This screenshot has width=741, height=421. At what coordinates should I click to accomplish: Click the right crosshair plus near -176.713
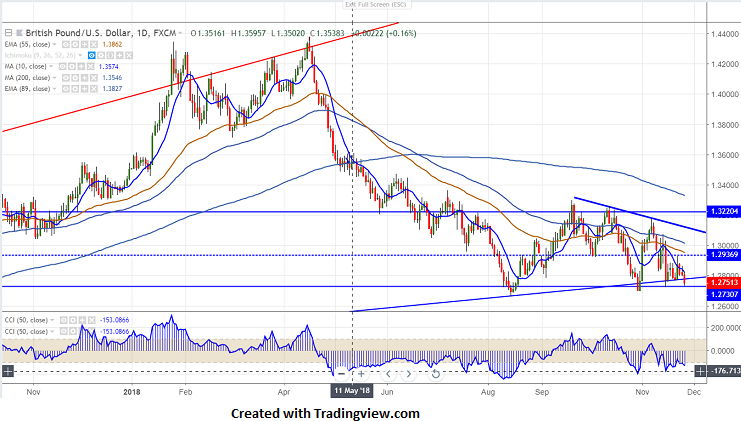point(700,371)
